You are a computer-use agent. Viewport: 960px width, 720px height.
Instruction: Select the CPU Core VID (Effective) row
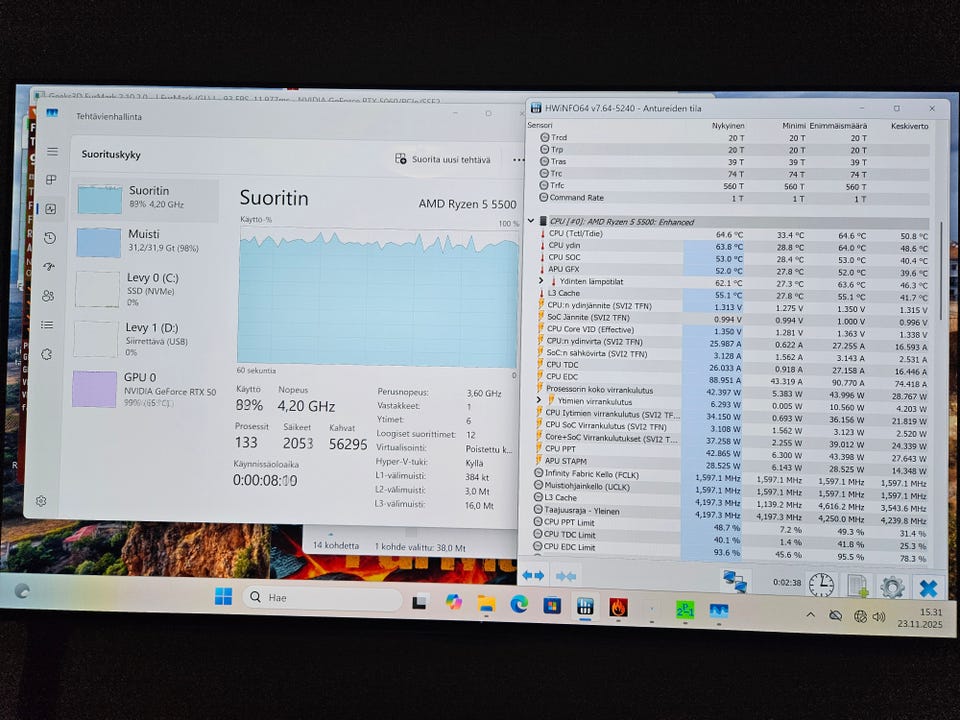tap(732, 331)
